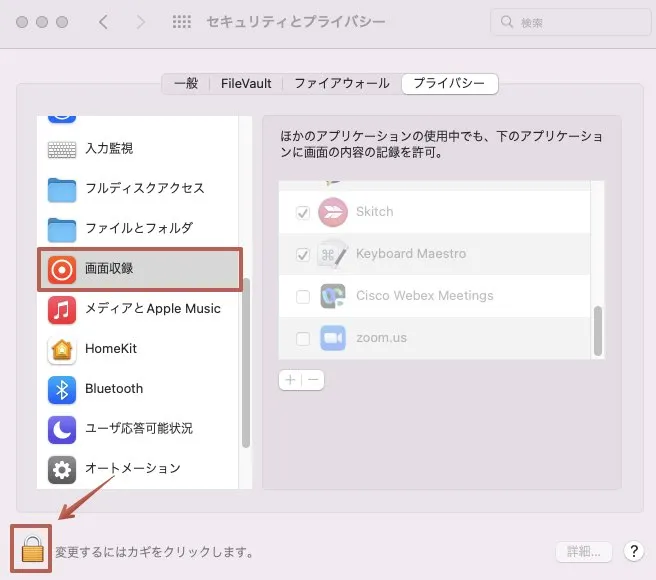Open オートメーション gear icon entry
This screenshot has width=656, height=580.
[62, 468]
